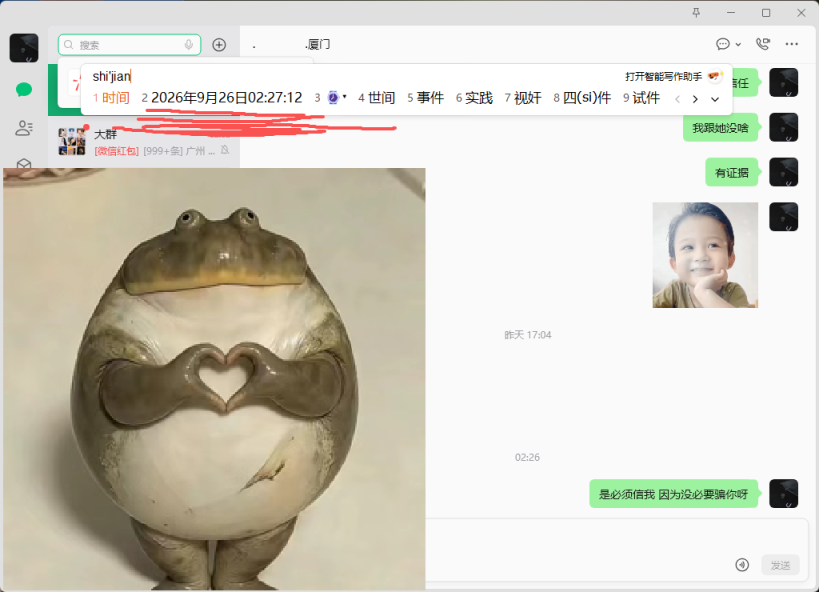Click the microphone icon in search box
This screenshot has height=592, width=819.
pos(189,45)
